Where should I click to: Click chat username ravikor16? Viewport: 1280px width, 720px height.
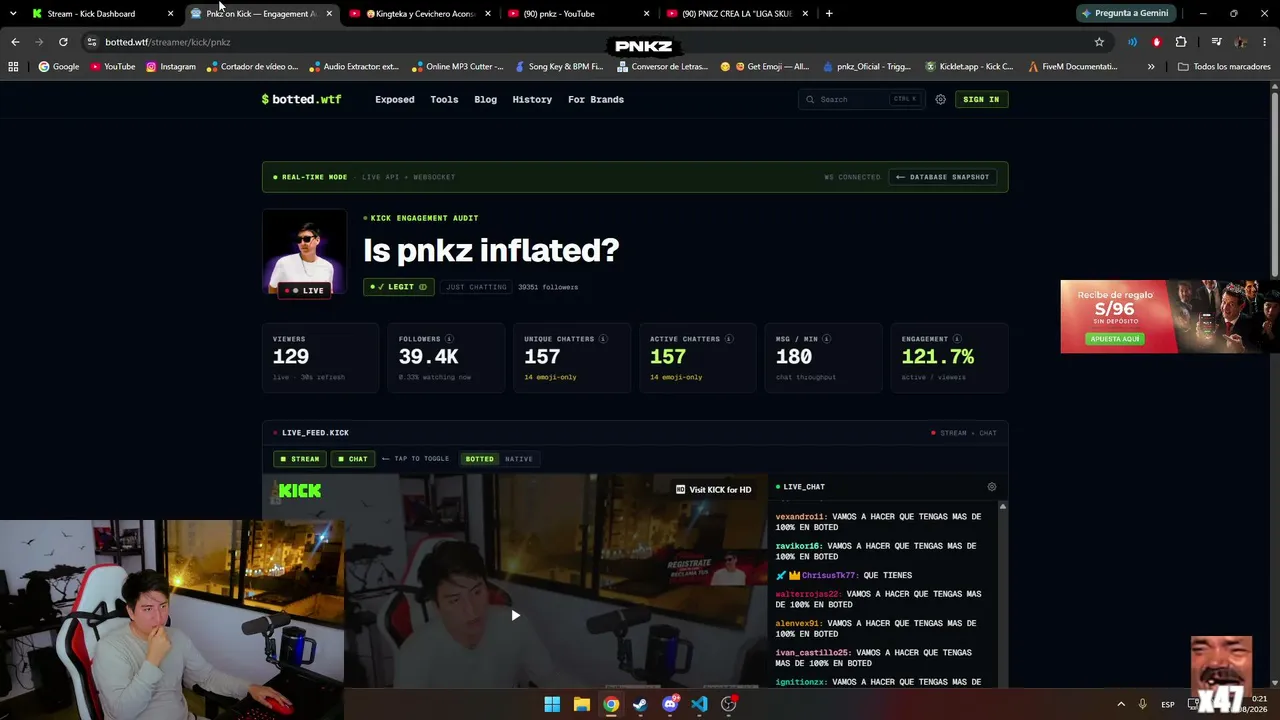799,546
